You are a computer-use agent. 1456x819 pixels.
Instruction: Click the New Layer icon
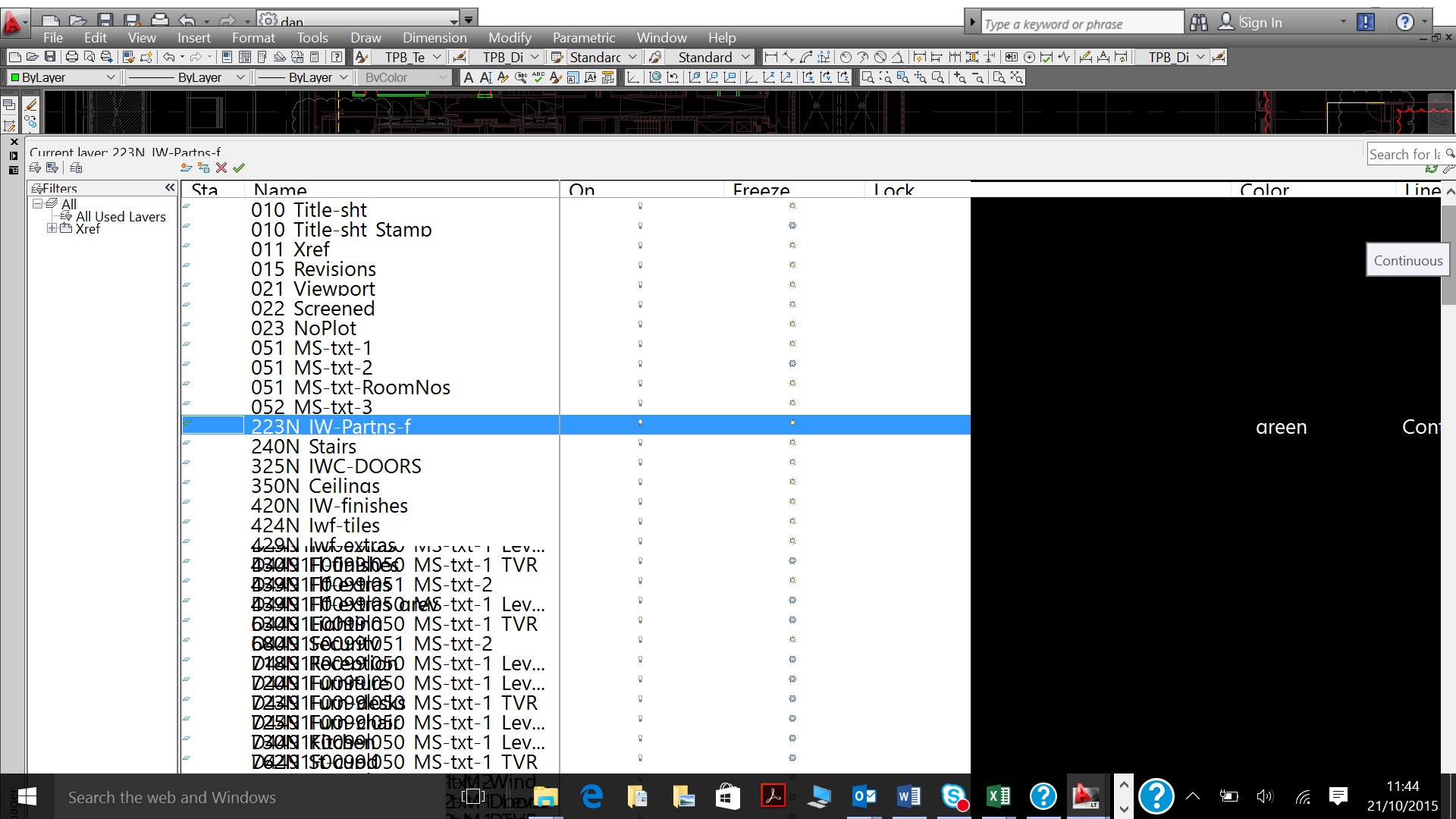coord(187,168)
